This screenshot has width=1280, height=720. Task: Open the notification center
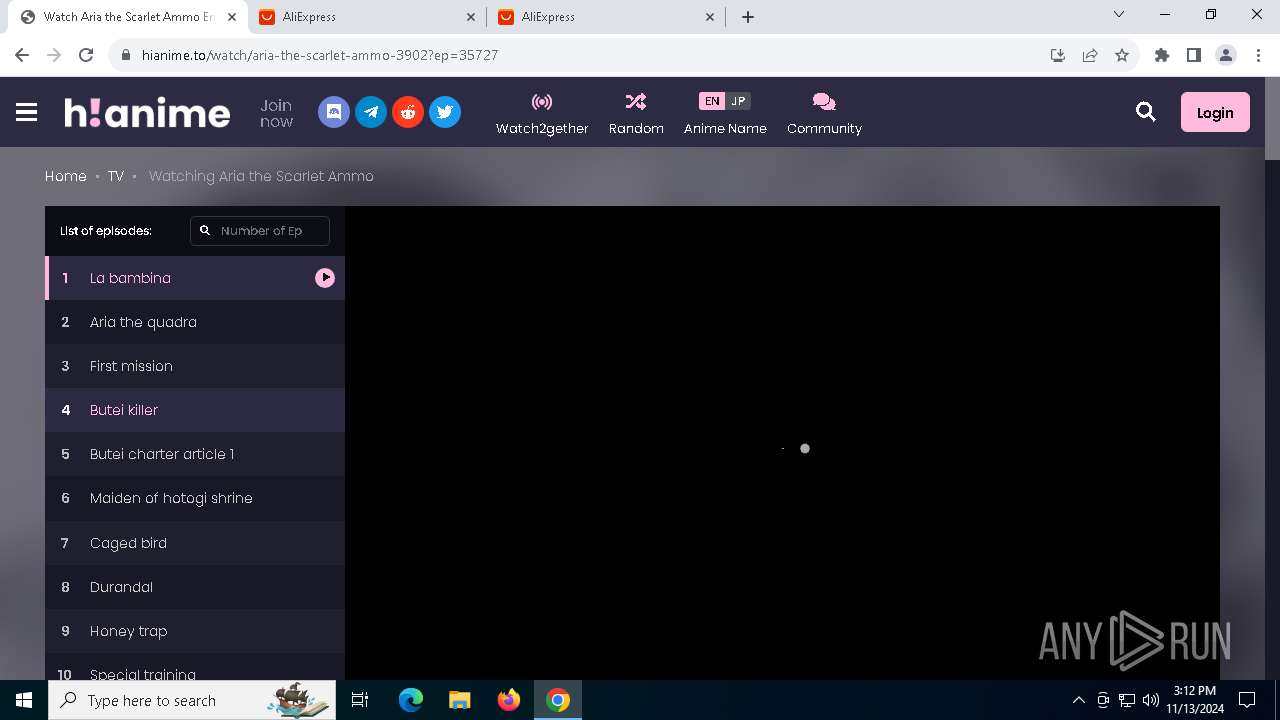[1247, 700]
